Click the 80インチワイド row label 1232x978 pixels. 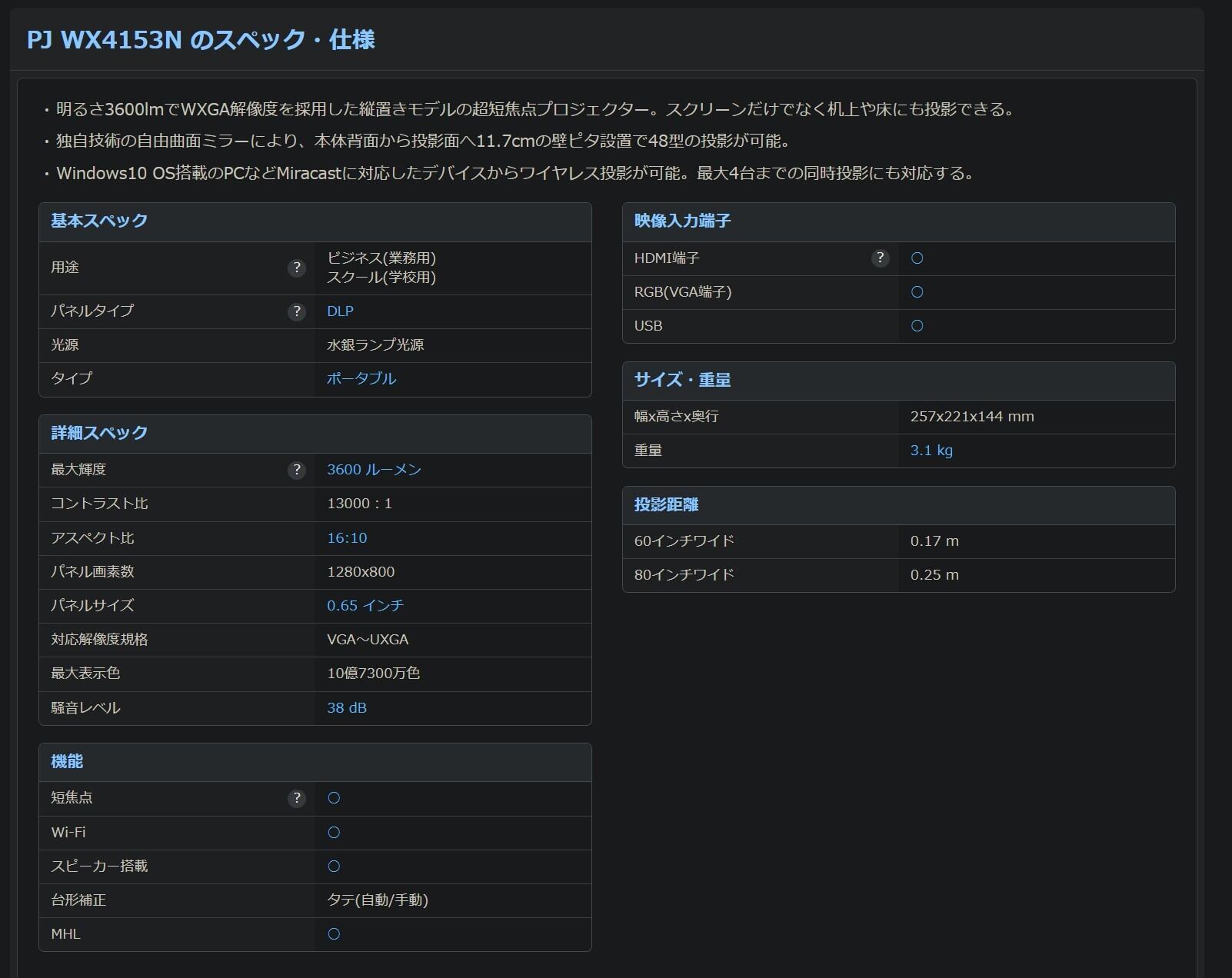(x=684, y=575)
